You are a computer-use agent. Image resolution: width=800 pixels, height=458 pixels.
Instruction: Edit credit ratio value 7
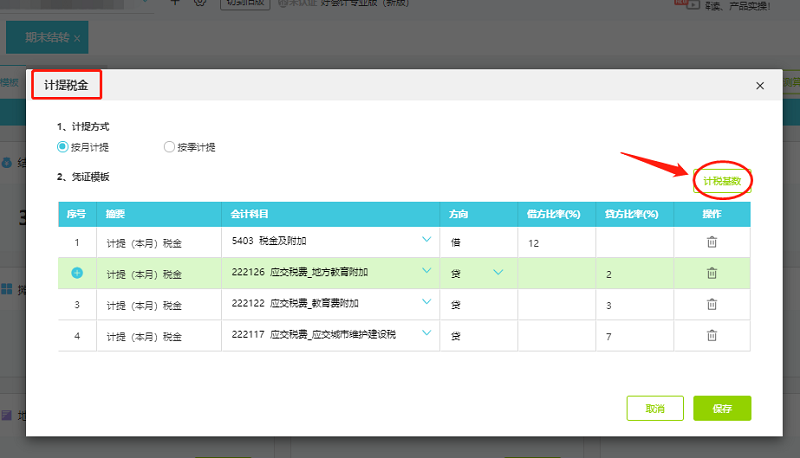click(x=634, y=336)
